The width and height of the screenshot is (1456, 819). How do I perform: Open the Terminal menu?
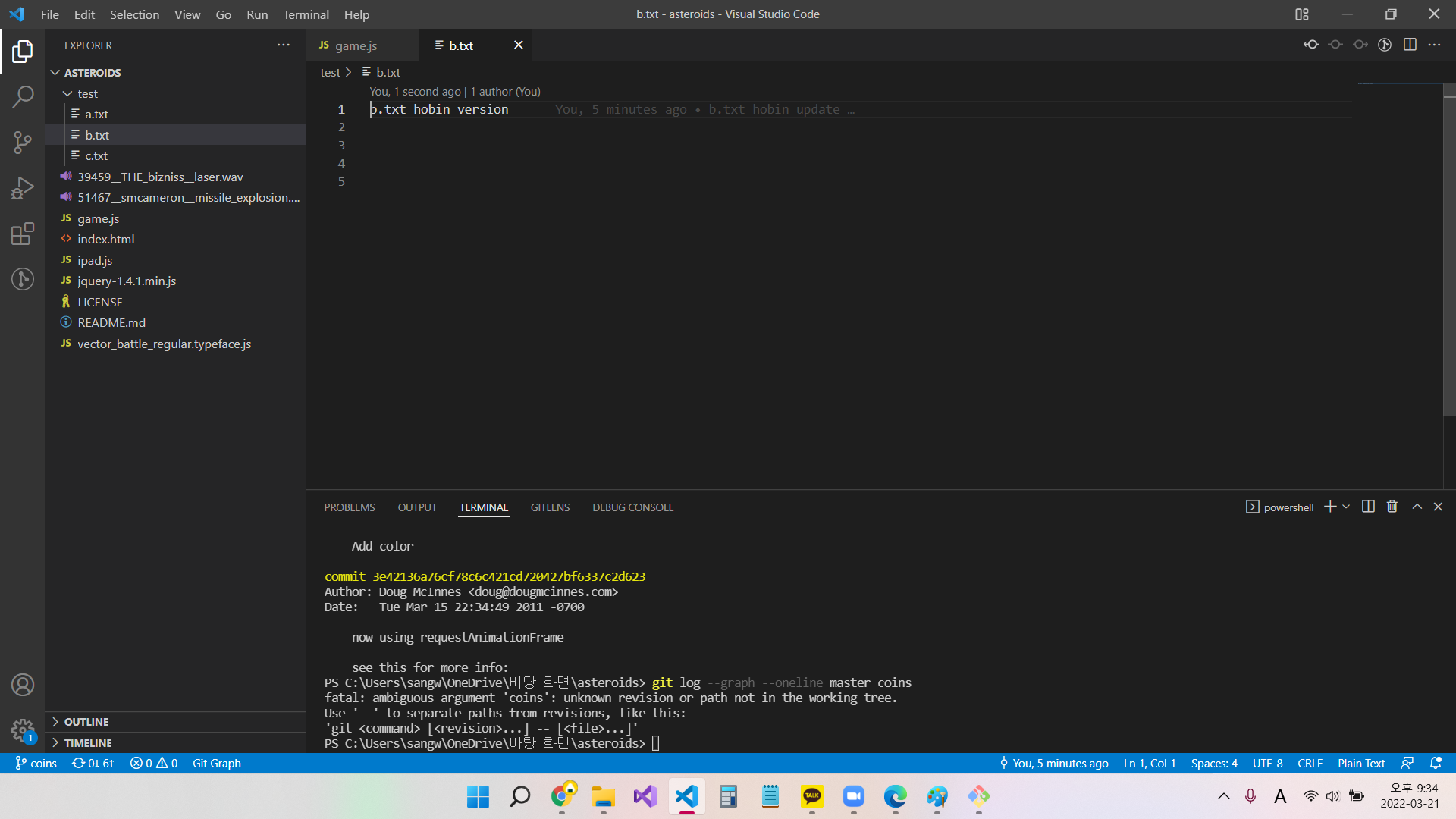coord(306,14)
